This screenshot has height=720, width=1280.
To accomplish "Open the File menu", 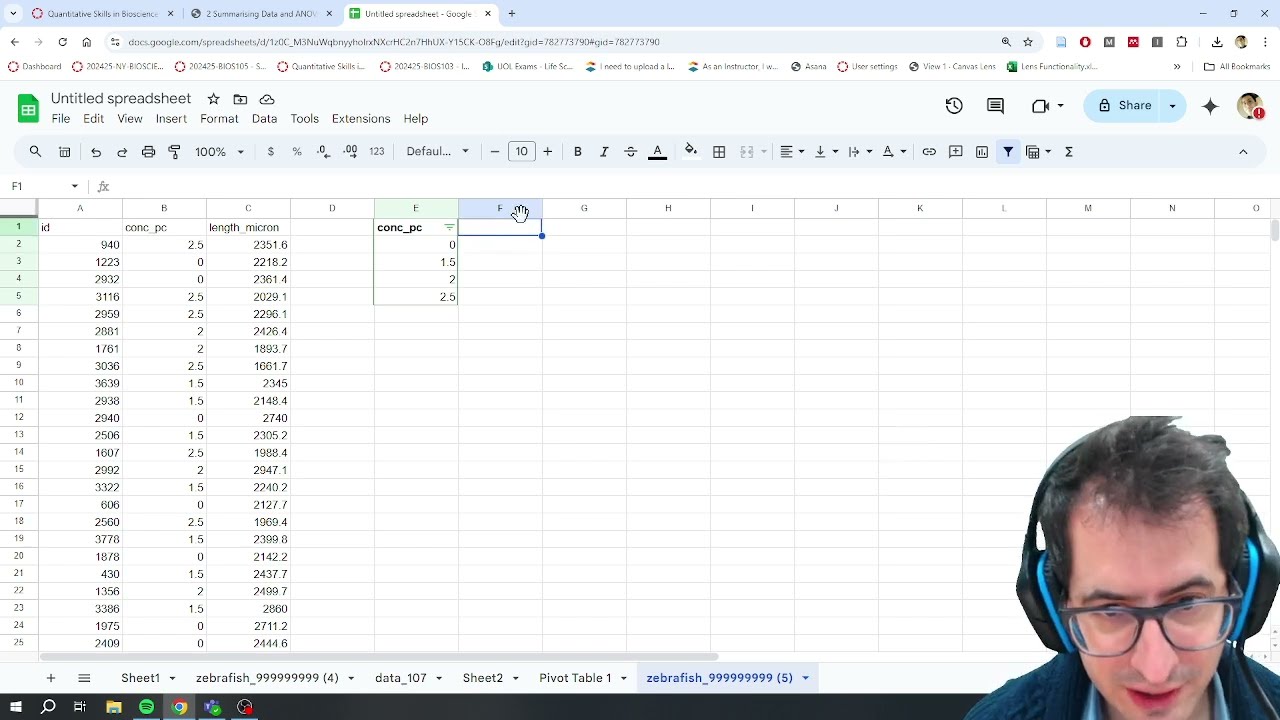I will click(61, 118).
